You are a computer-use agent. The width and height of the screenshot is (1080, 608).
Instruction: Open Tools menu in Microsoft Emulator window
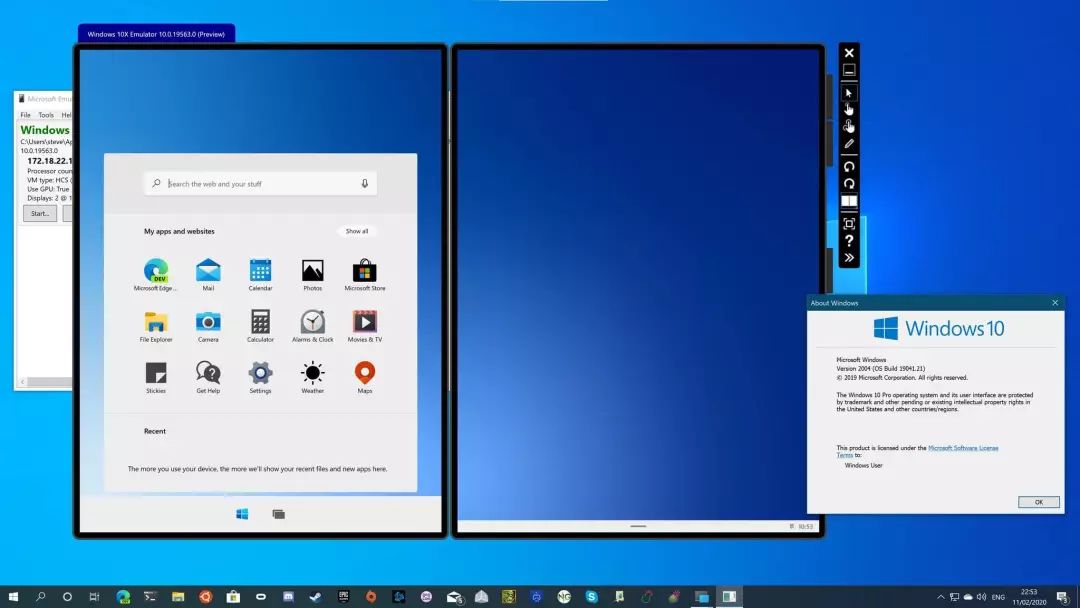click(x=45, y=115)
